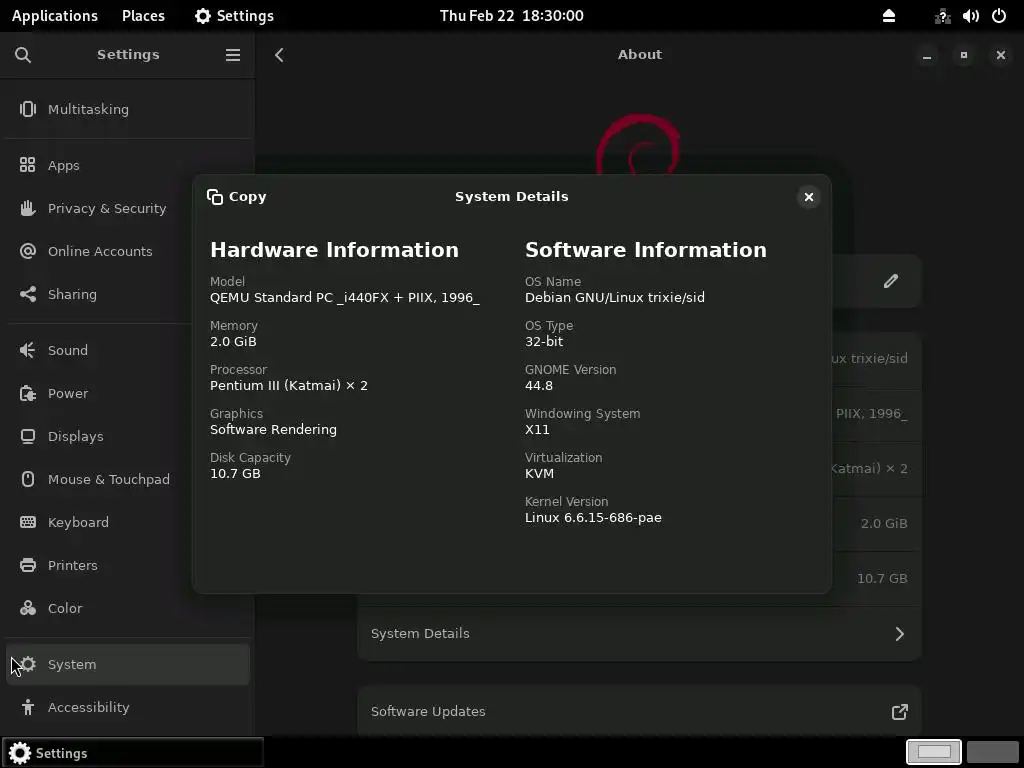Click the GNOME Version 44.8 value
Image resolution: width=1024 pixels, height=768 pixels.
tap(539, 386)
